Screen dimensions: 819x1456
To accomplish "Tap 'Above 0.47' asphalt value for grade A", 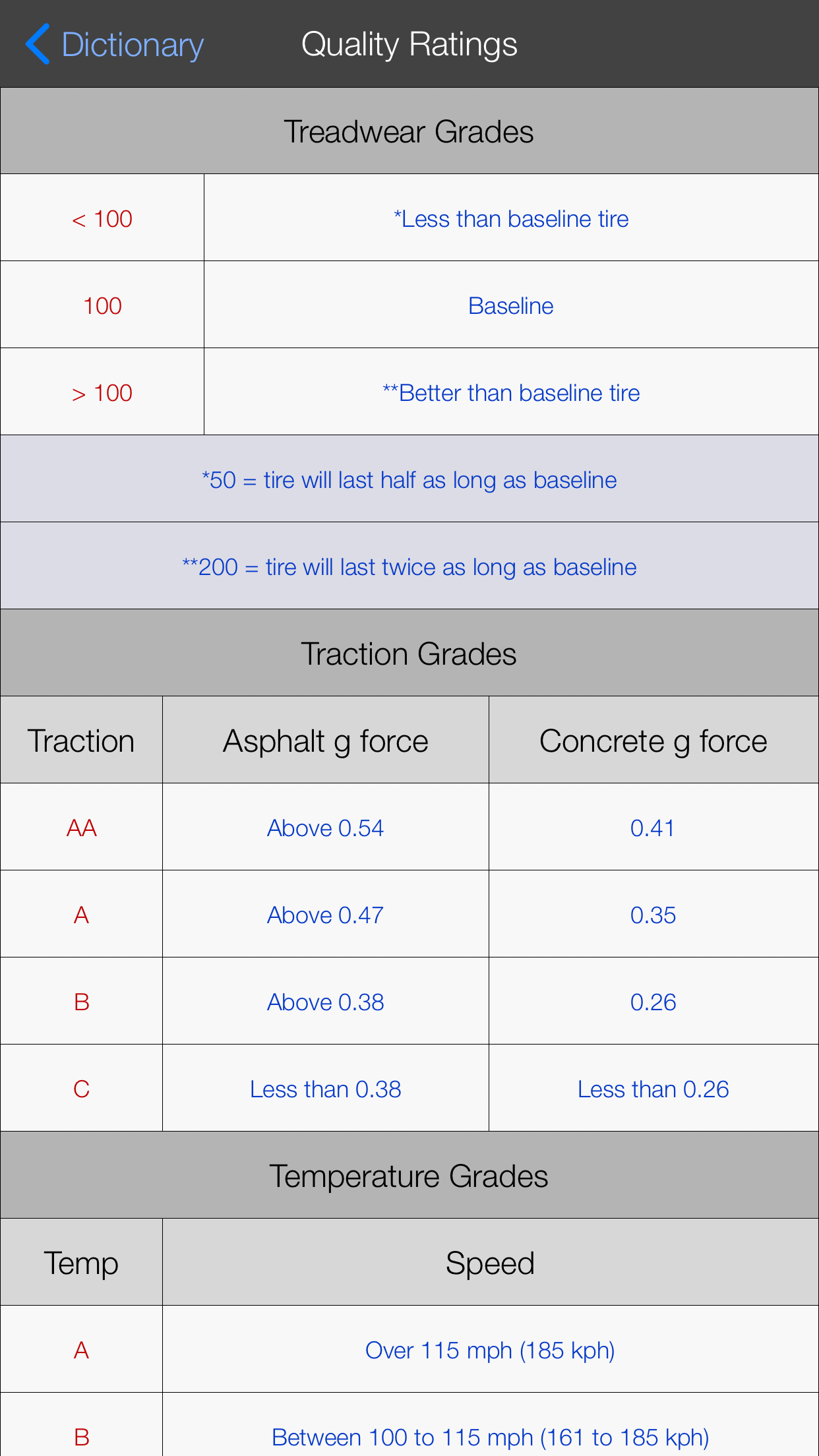I will click(325, 914).
